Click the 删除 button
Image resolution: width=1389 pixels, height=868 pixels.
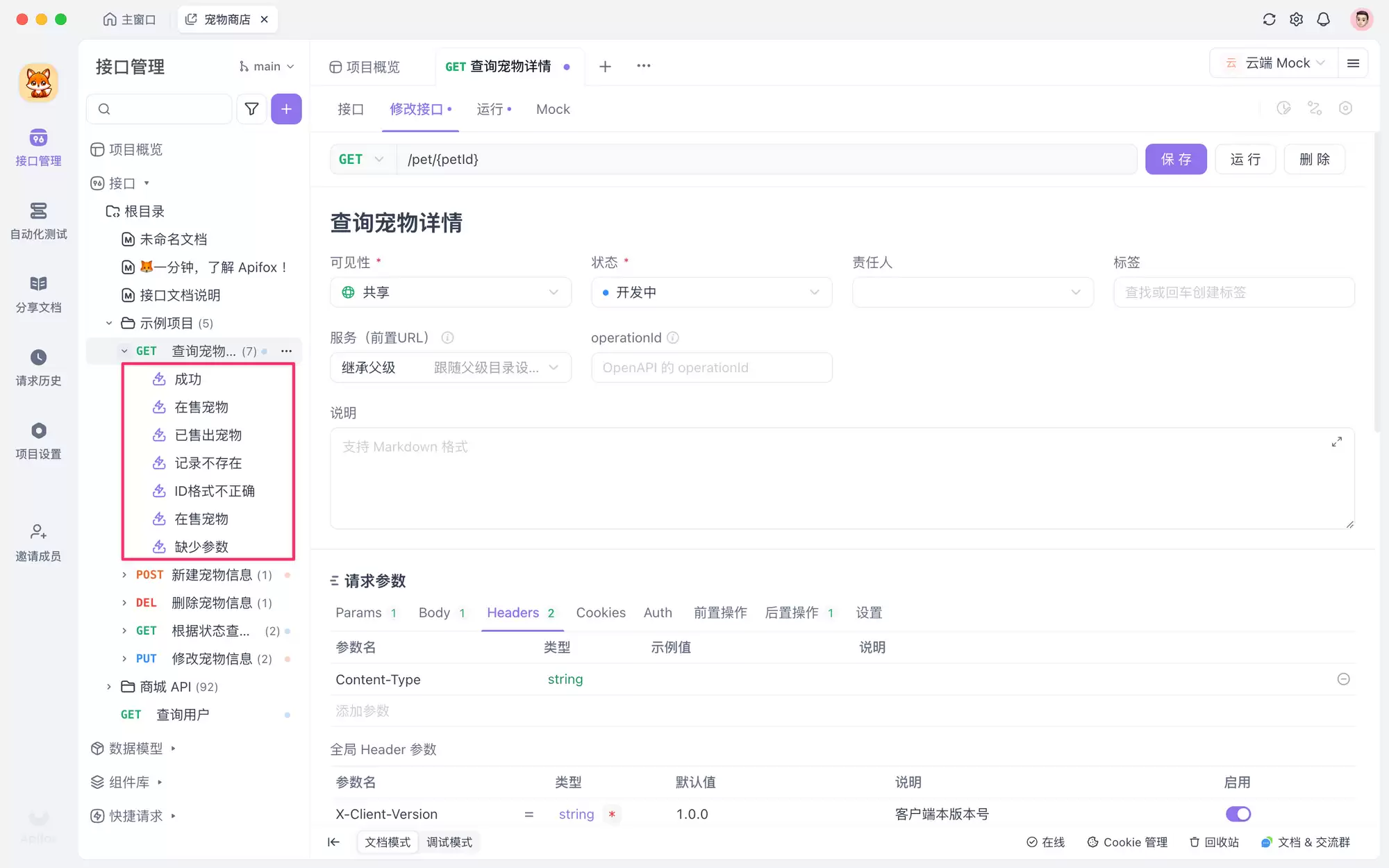1315,160
